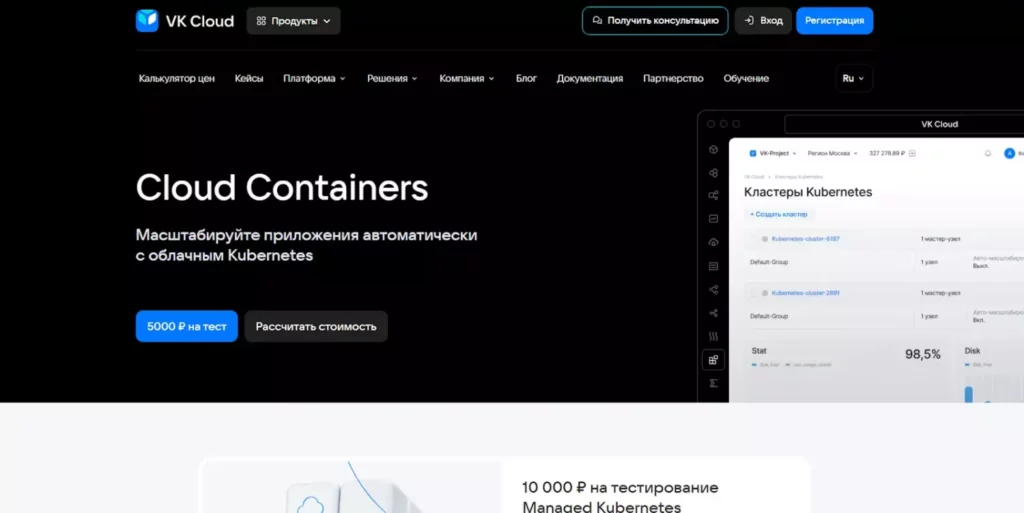Screen dimensions: 1024x513
Task: Click the grid icon in Продукты button
Action: (x=261, y=21)
